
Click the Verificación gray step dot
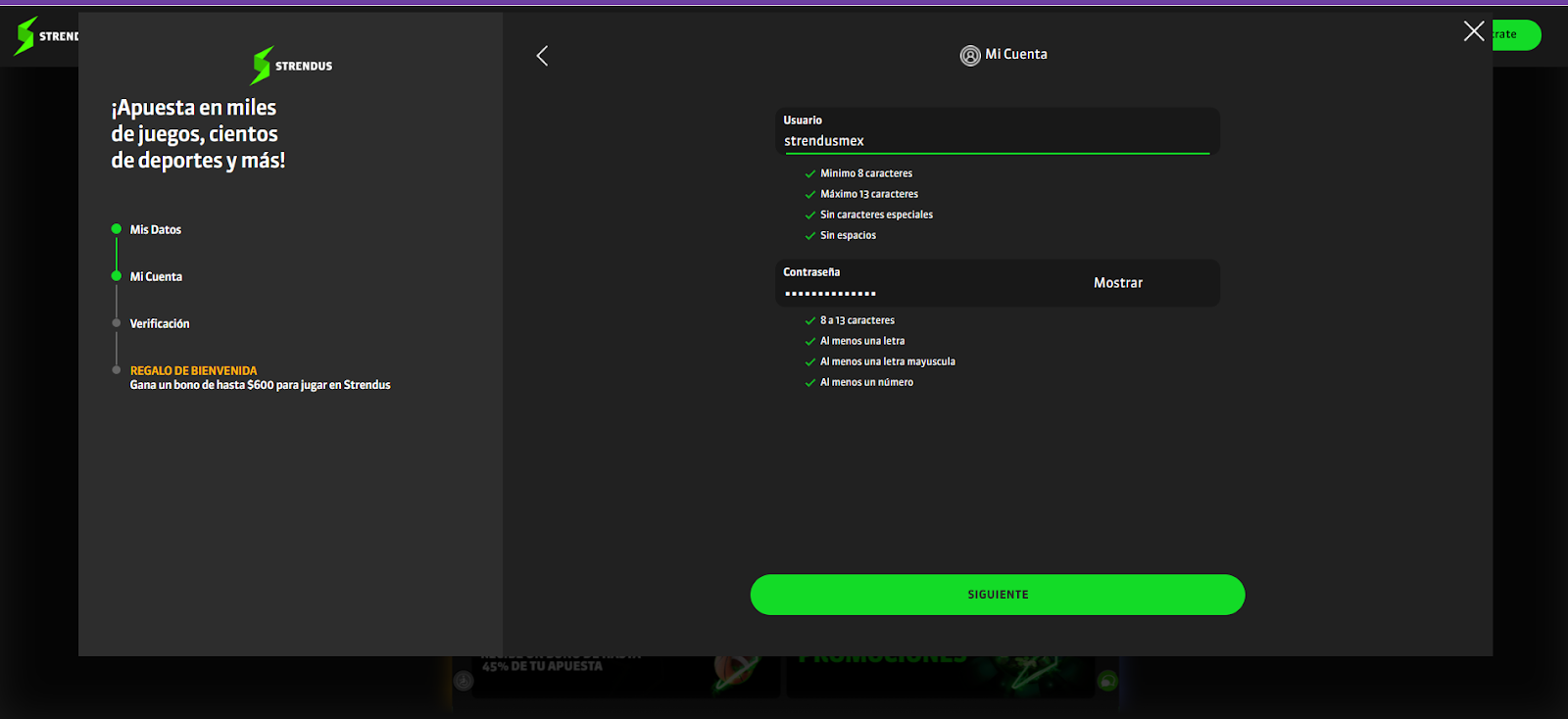tap(117, 323)
